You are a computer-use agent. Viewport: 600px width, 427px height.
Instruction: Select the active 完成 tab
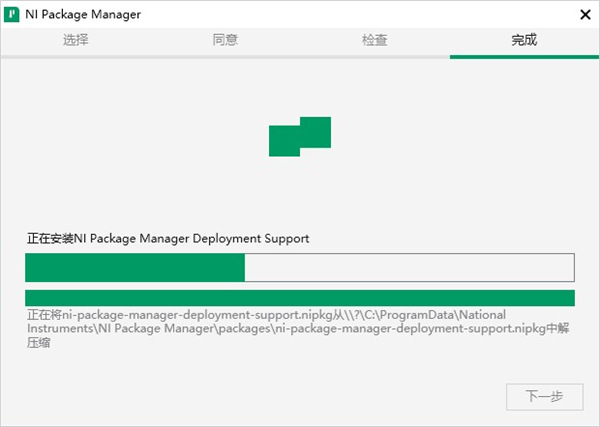[x=524, y=40]
